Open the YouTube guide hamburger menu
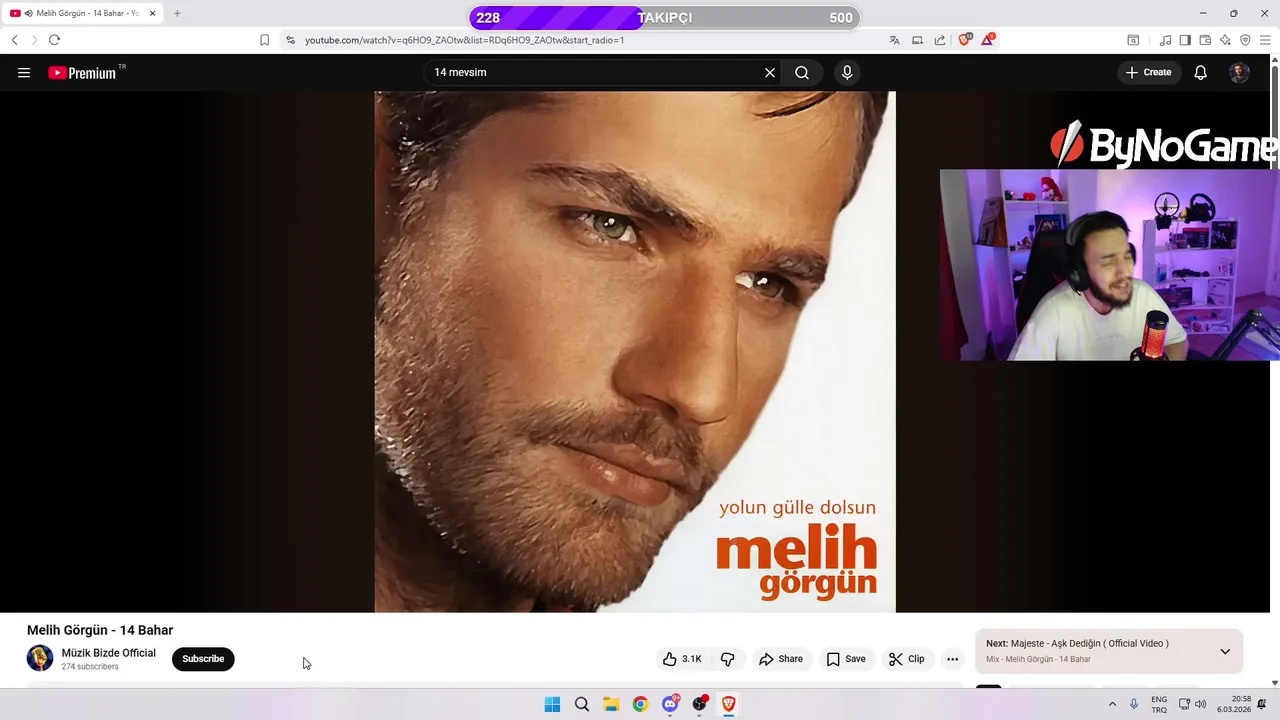The image size is (1280, 720). [24, 73]
